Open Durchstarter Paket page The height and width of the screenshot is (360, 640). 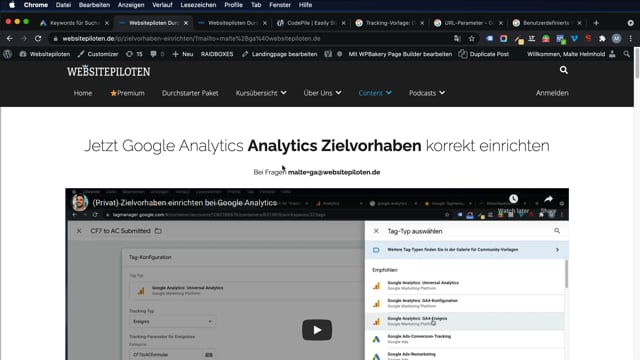pos(190,93)
